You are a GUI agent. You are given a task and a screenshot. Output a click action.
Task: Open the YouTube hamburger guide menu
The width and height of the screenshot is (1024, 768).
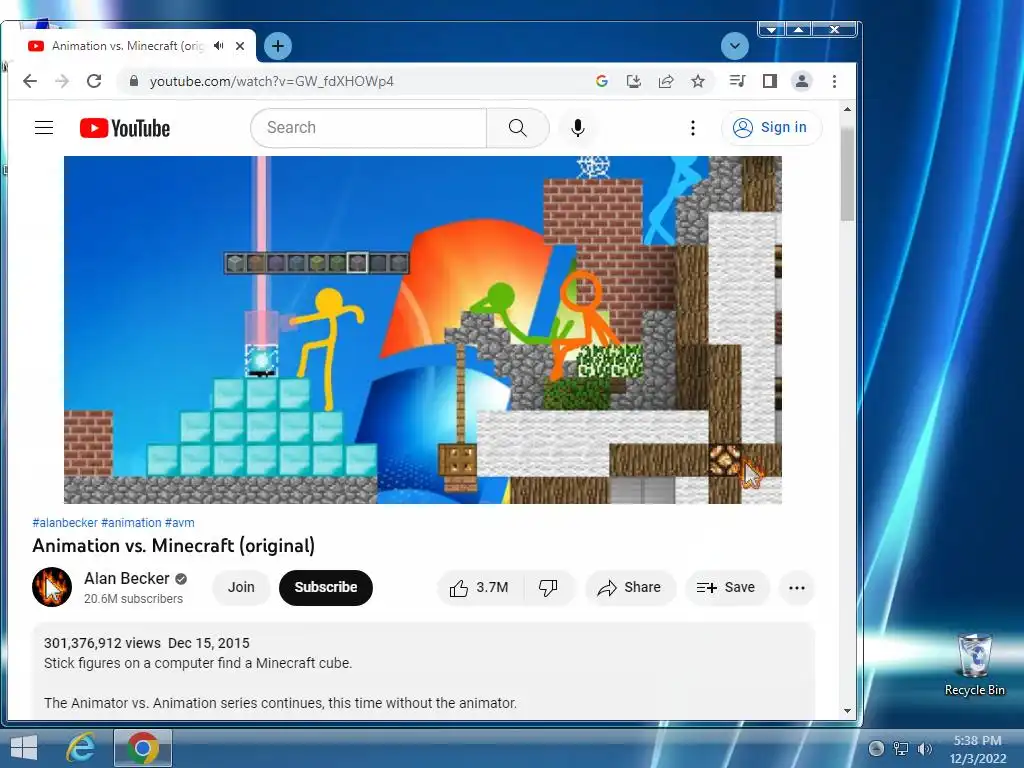coord(44,127)
